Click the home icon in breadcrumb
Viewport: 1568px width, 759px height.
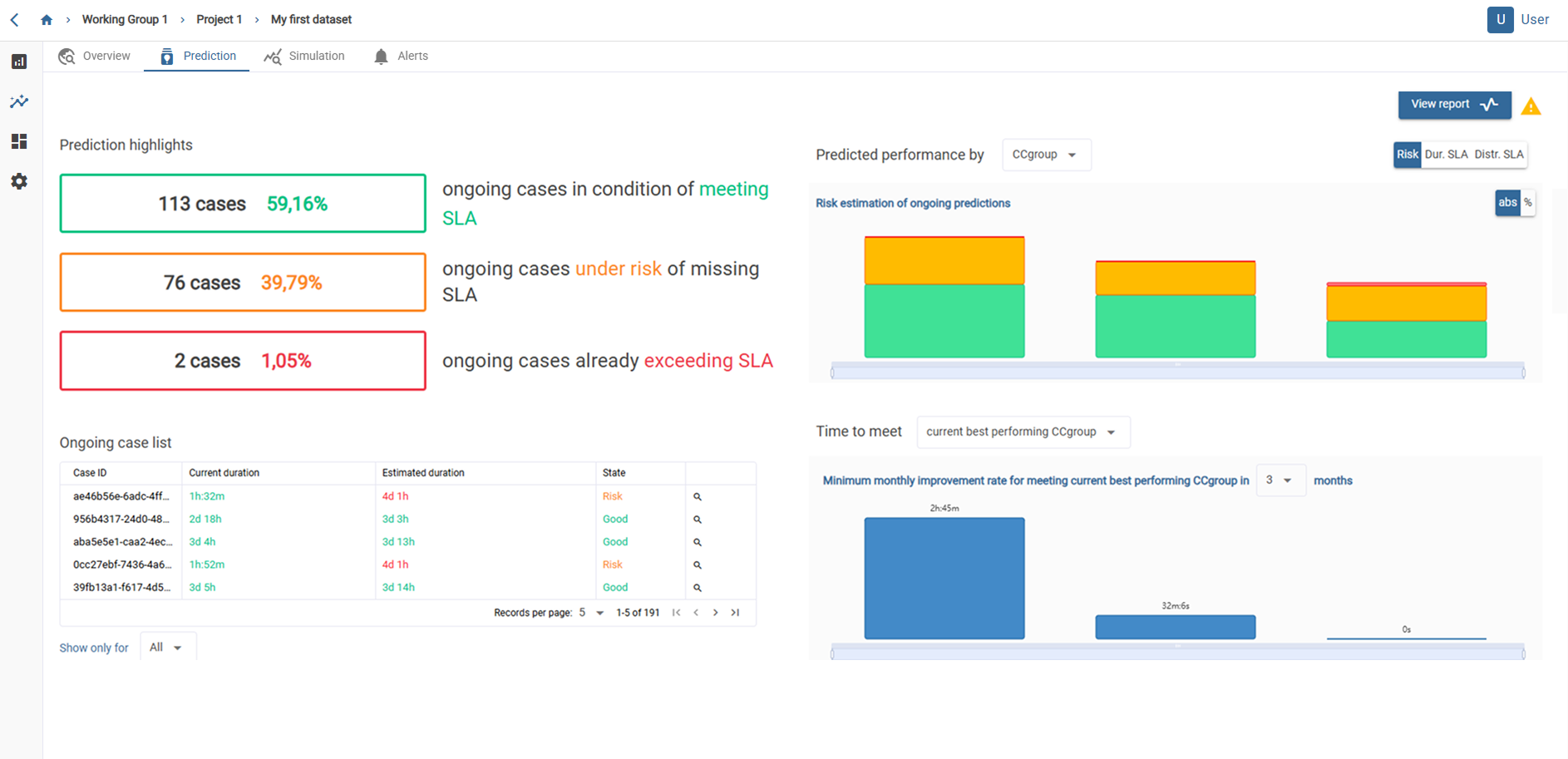tap(47, 20)
